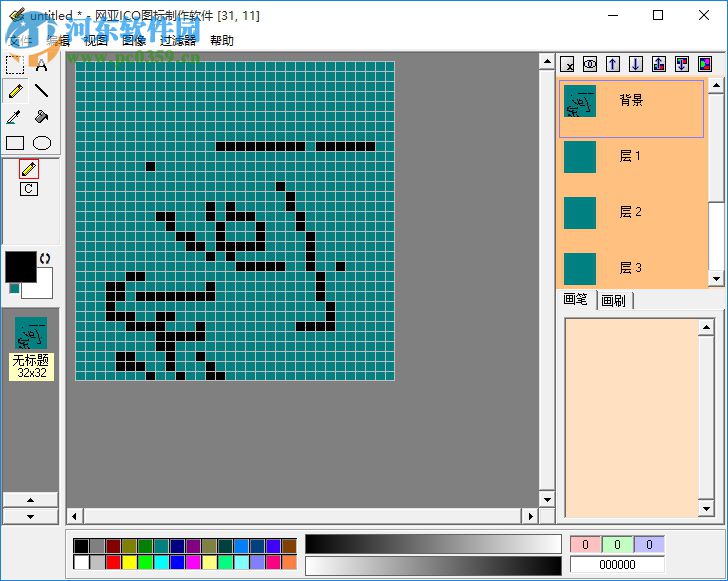Open the 文件 menu
This screenshot has width=728, height=581.
point(20,41)
